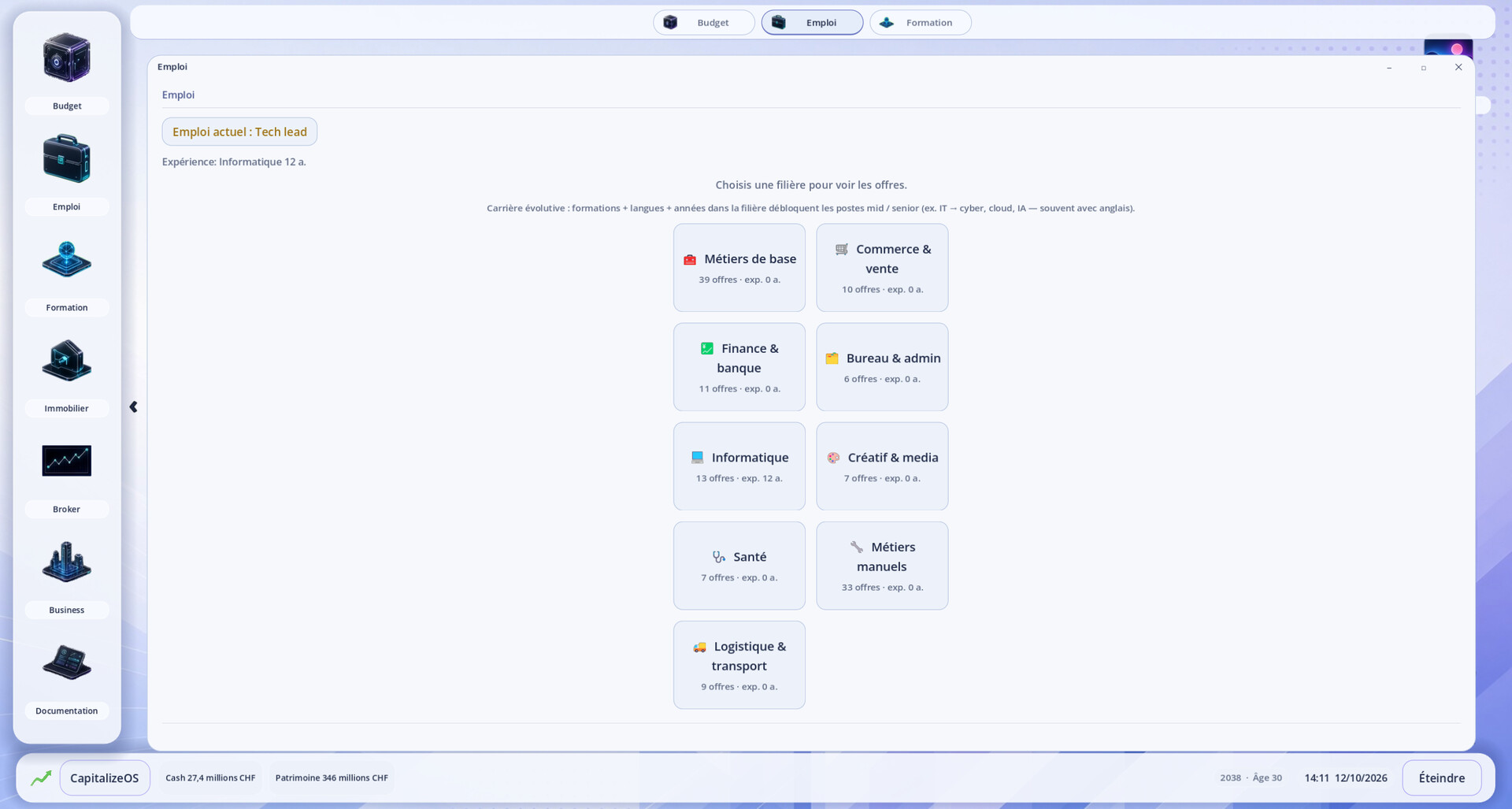
Task: Click the green trend icon in the taskbar
Action: (x=41, y=778)
